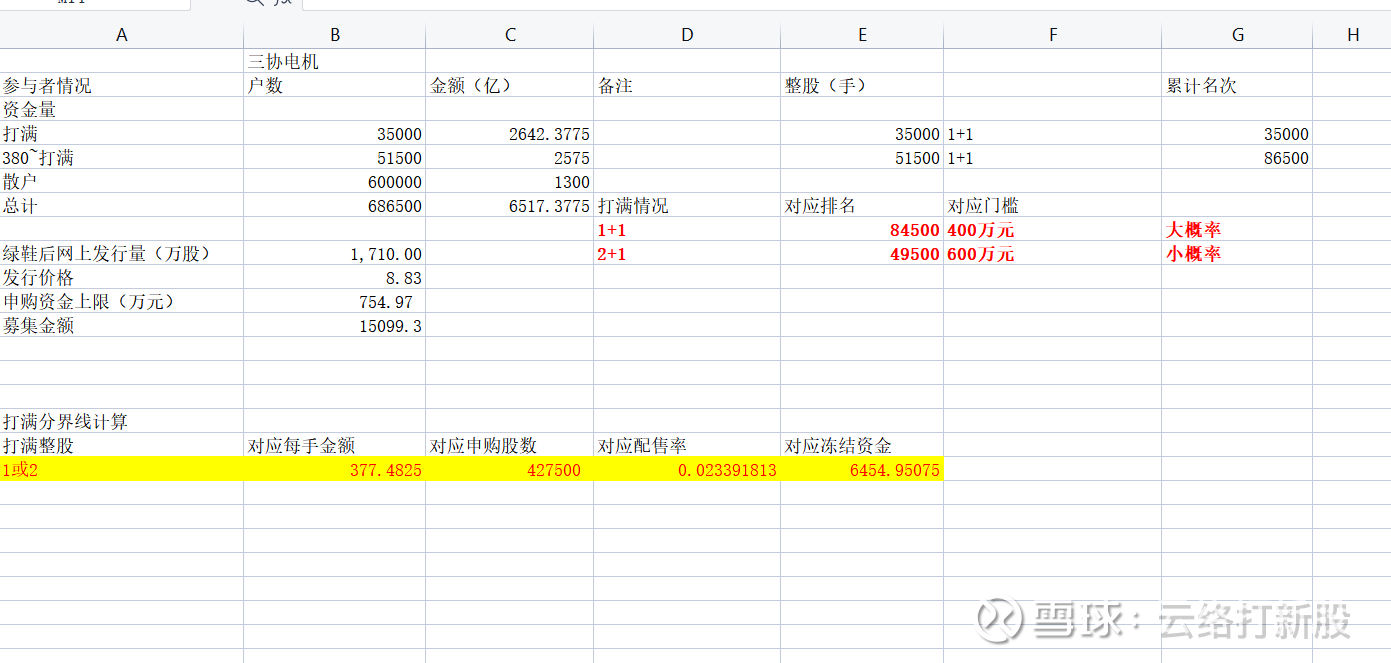Click the 户数 header cell
Screen dimensions: 1391x663
(335, 85)
